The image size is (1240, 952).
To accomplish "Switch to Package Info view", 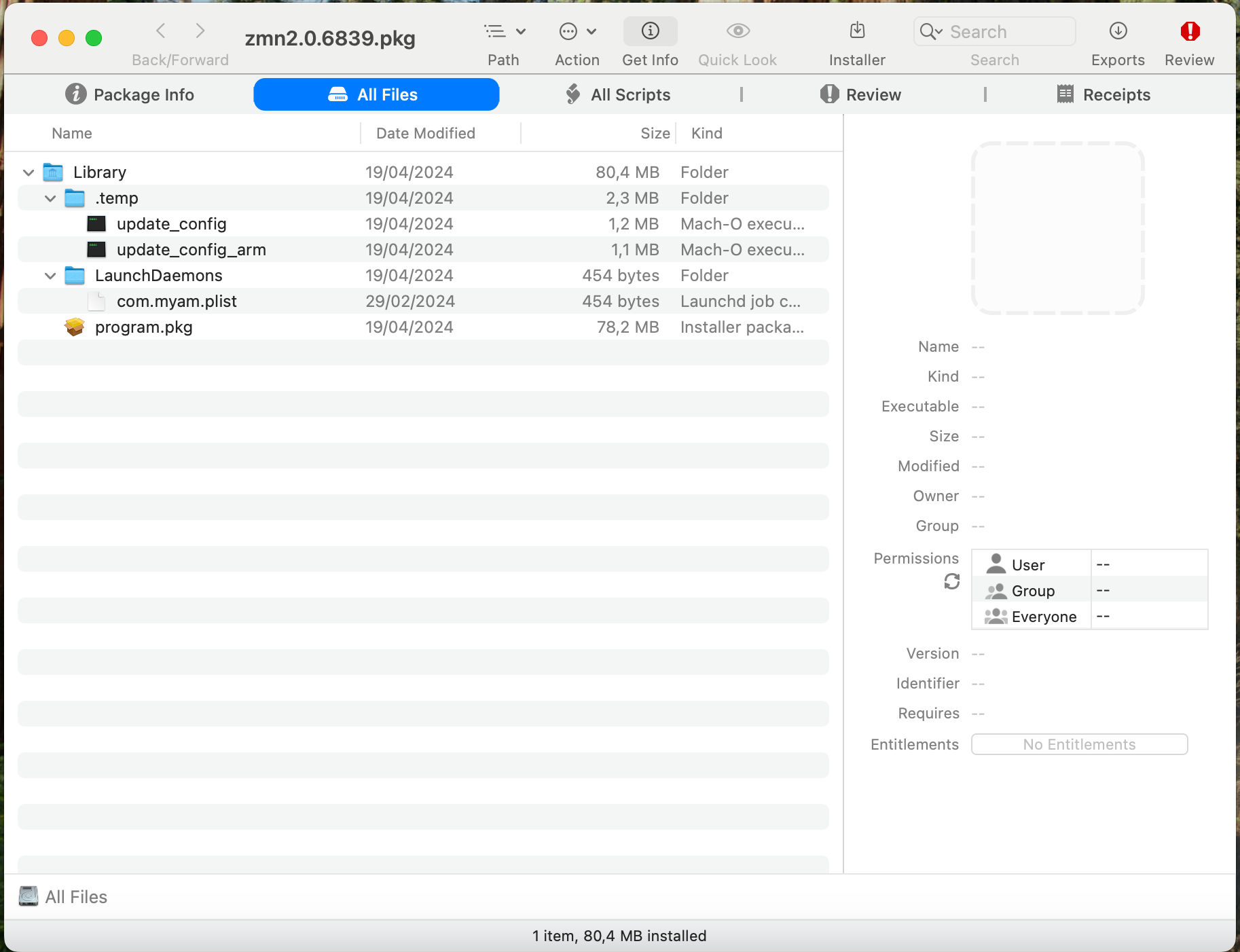I will pyautogui.click(x=130, y=94).
